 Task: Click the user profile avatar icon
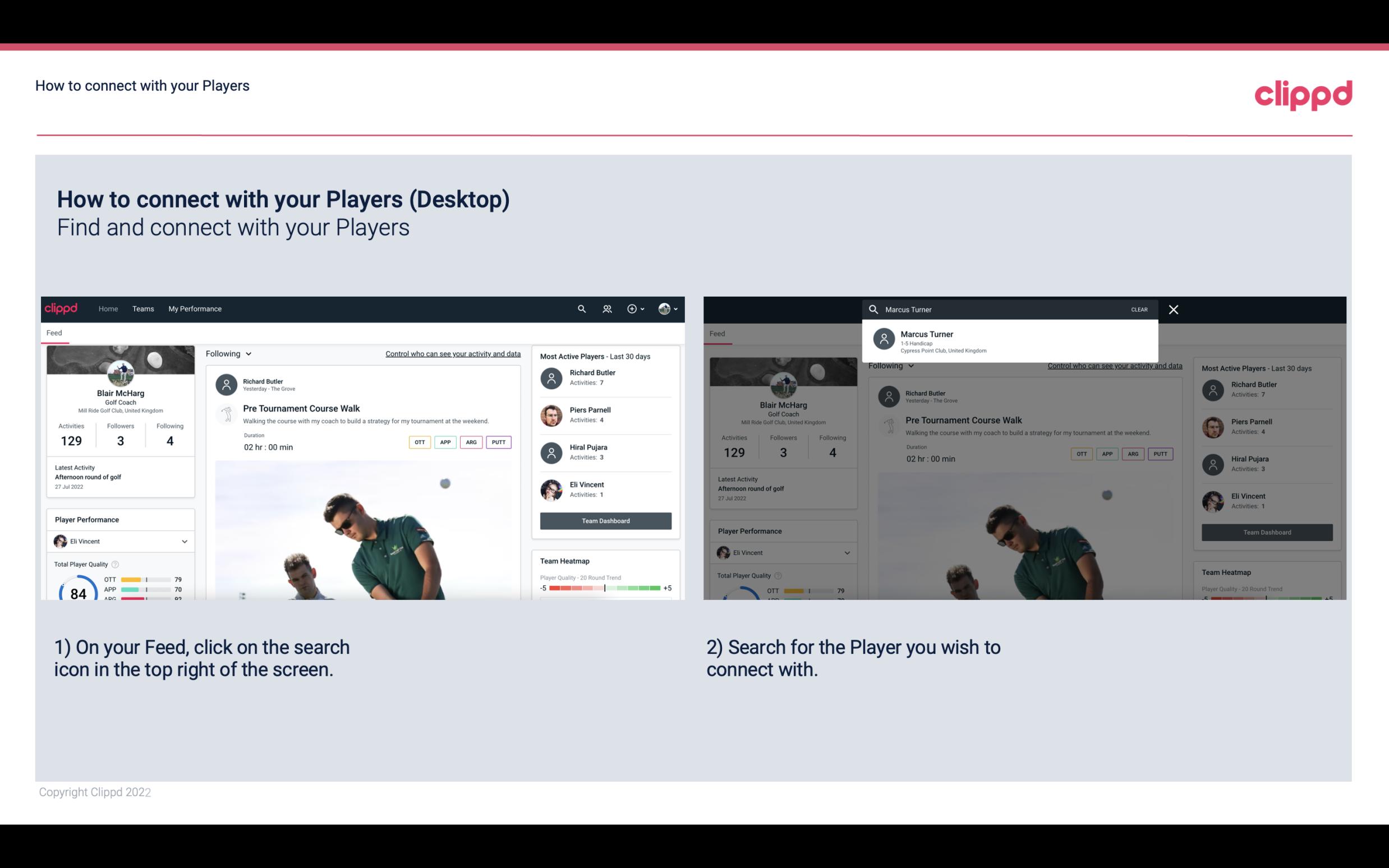(665, 308)
